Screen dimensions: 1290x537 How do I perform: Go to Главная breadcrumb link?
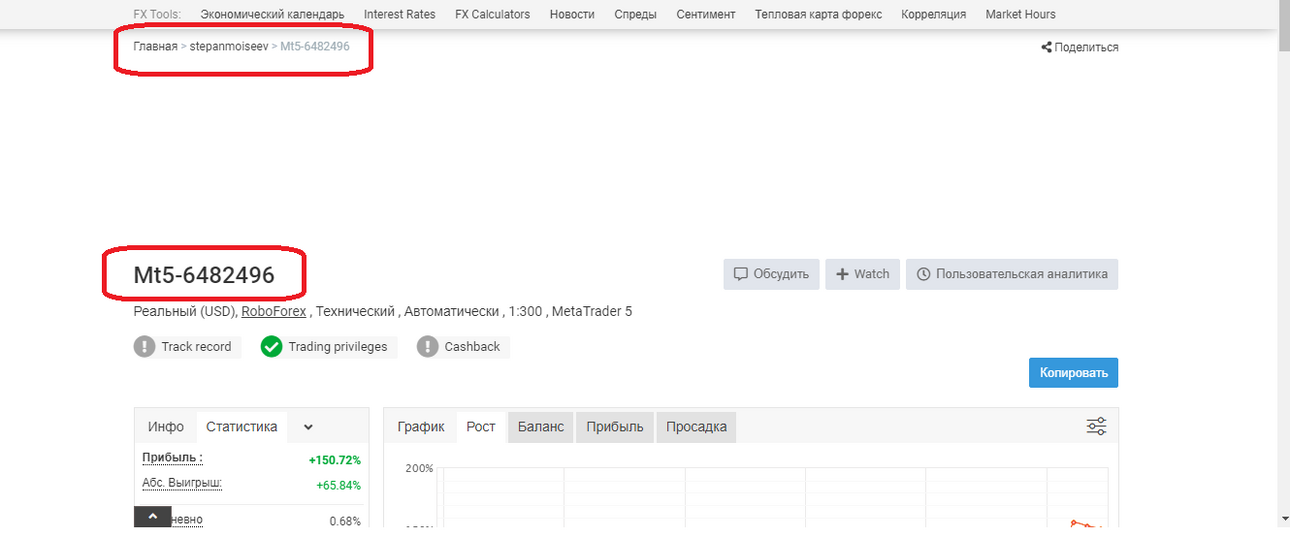(x=155, y=47)
